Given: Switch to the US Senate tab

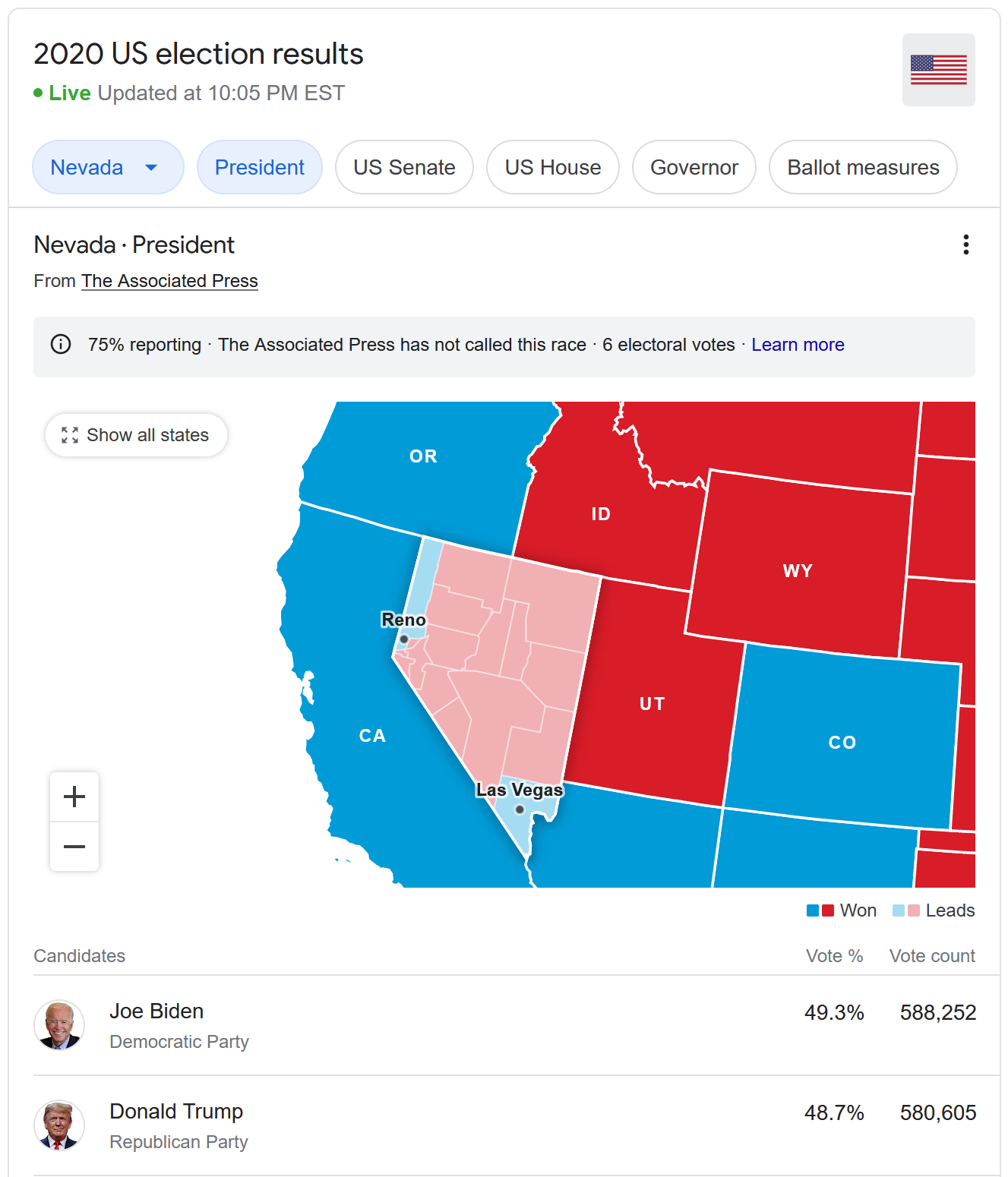Looking at the screenshot, I should coord(404,167).
